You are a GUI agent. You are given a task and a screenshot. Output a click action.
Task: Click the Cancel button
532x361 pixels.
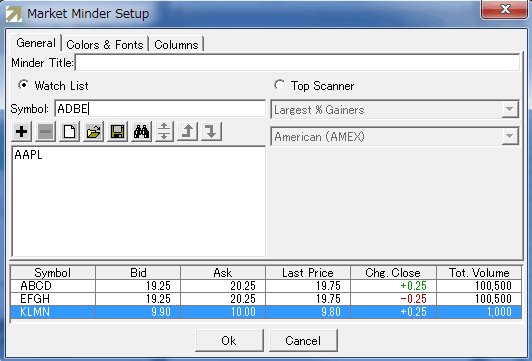(303, 340)
